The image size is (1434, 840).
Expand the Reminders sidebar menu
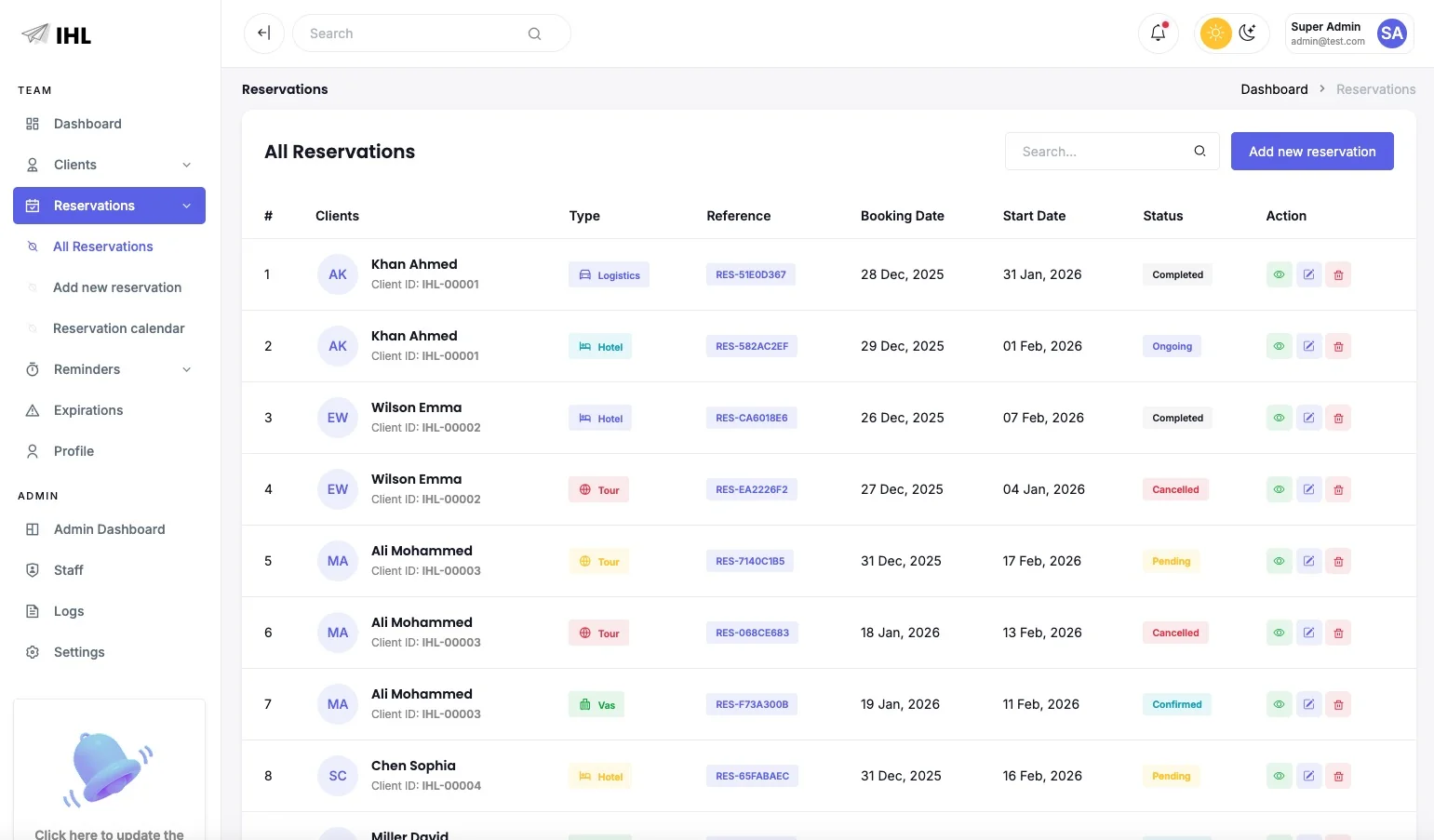point(109,369)
